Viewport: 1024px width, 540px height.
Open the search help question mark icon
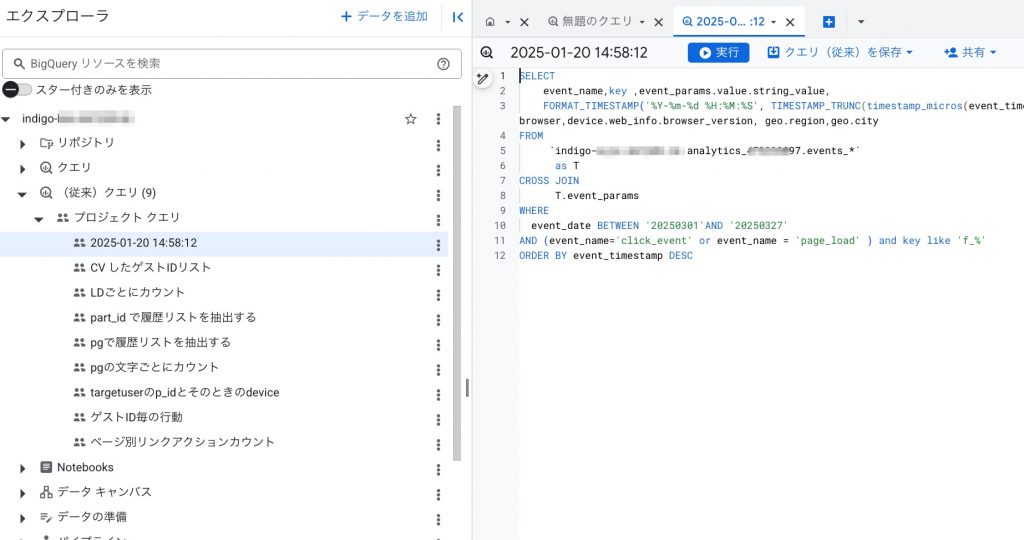[x=443, y=64]
